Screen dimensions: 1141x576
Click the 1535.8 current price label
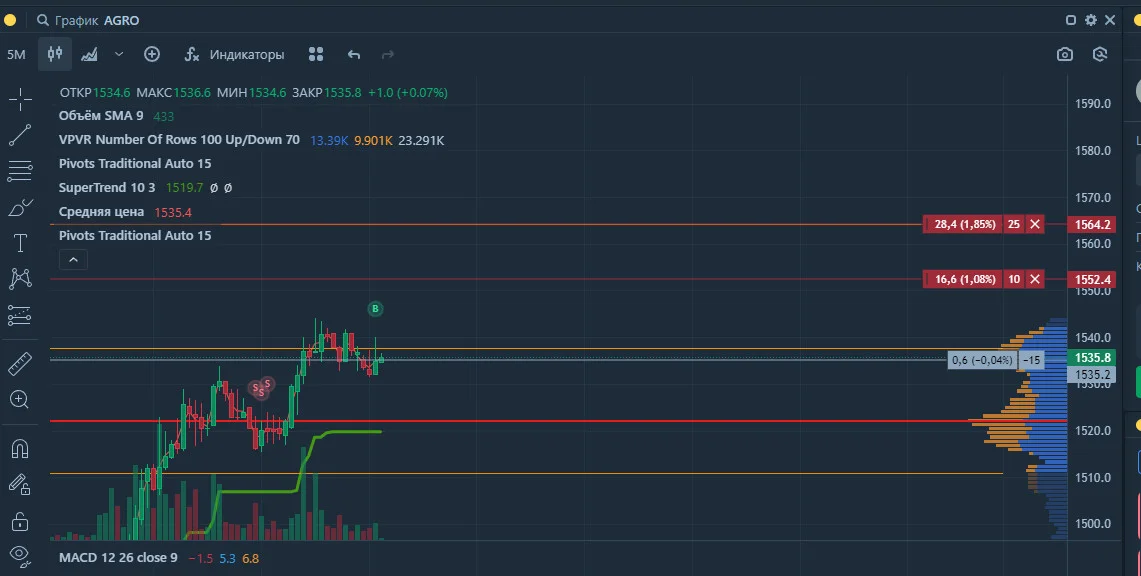pos(1092,358)
